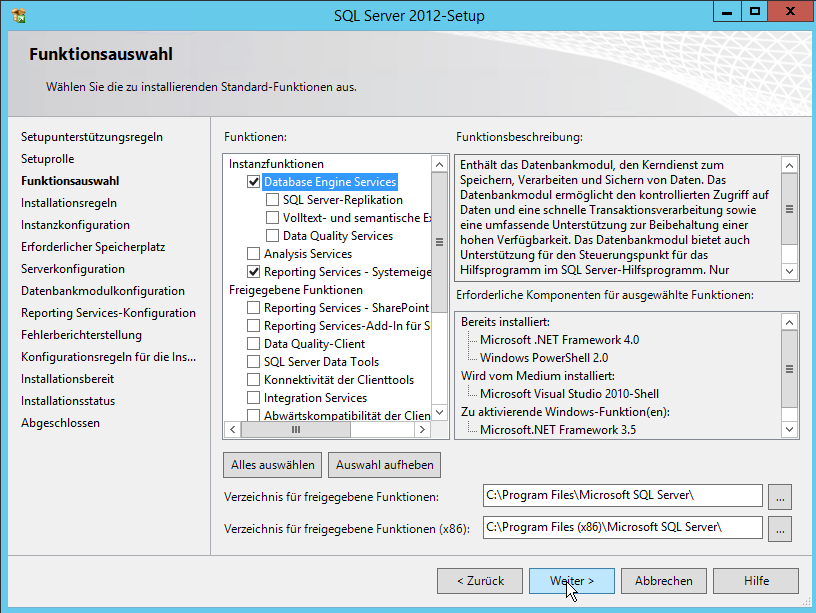
Task: Click the shared functions directory path field
Action: click(622, 496)
